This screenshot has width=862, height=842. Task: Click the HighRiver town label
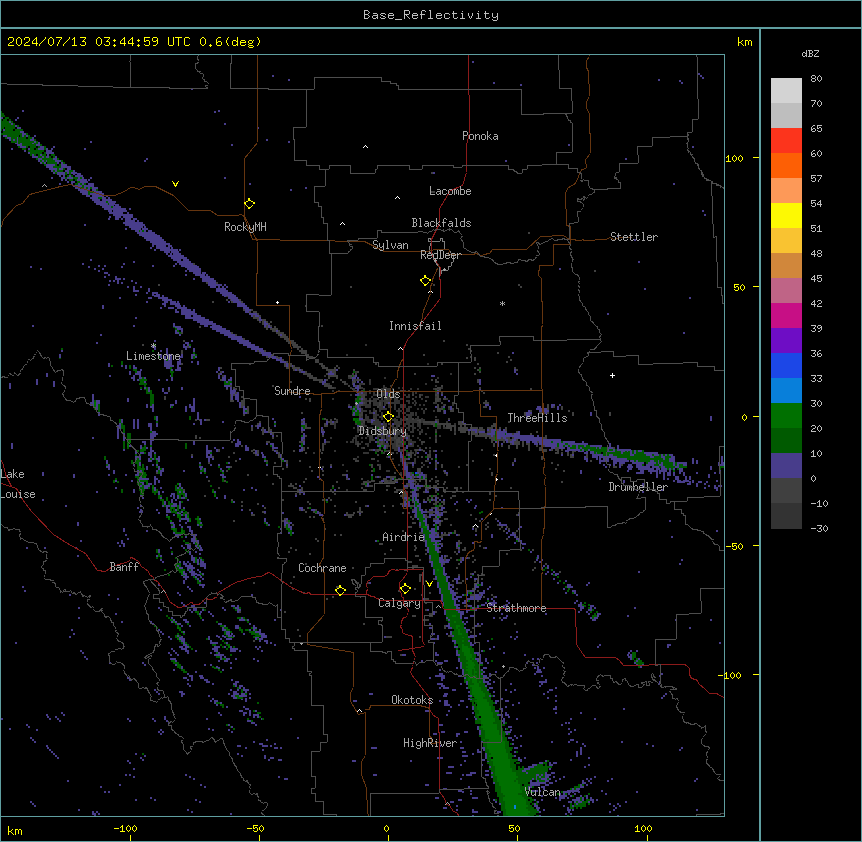pyautogui.click(x=430, y=743)
